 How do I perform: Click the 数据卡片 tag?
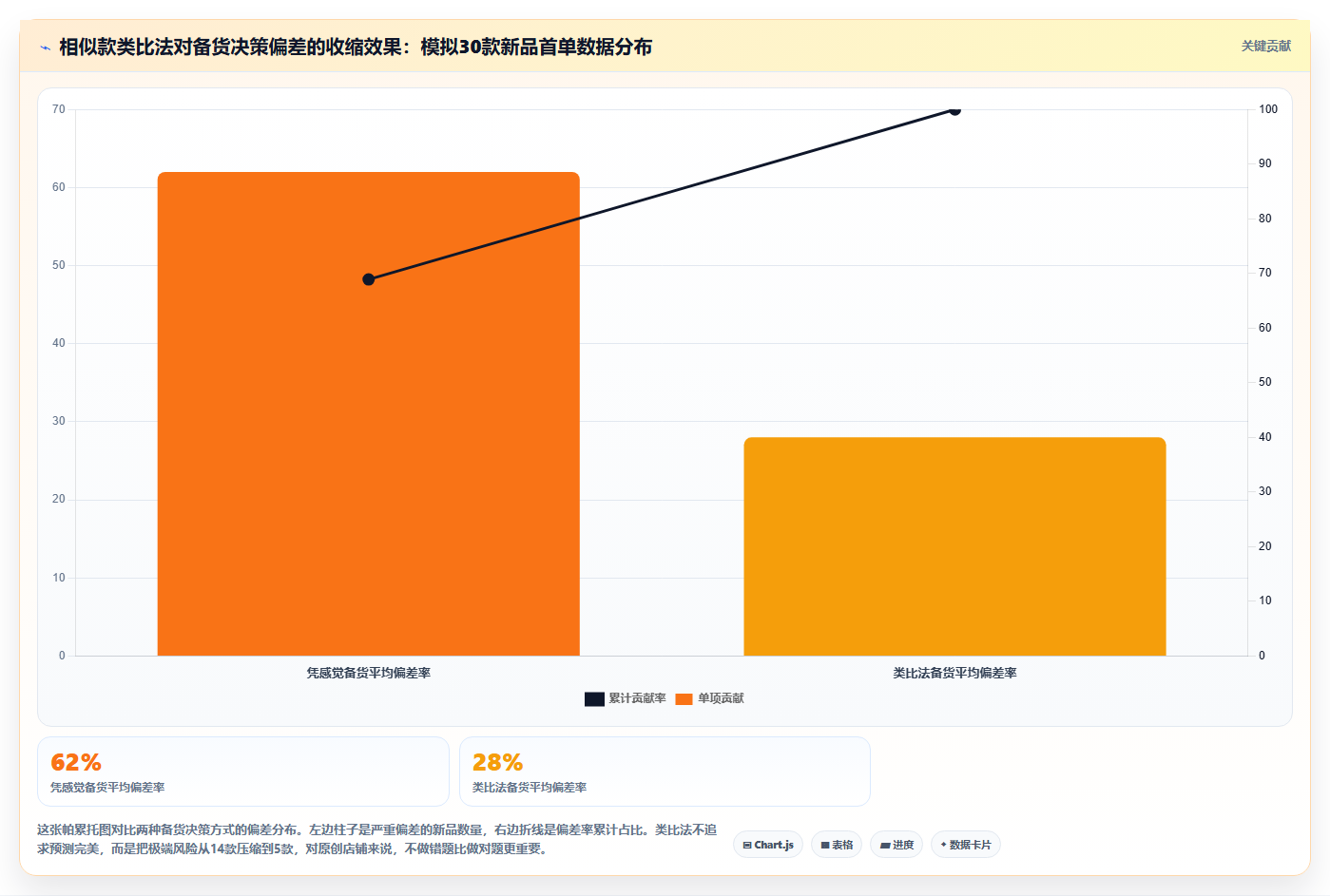tap(966, 845)
